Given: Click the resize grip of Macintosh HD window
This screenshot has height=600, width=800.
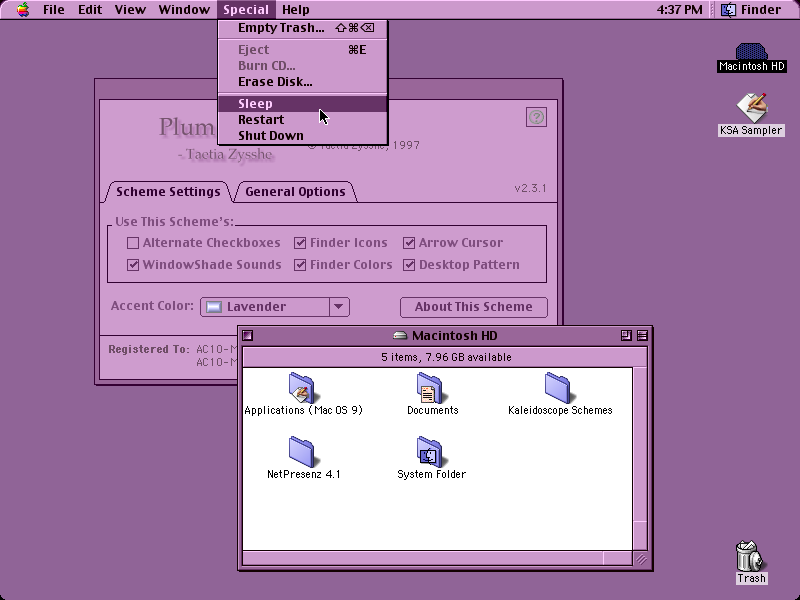Looking at the screenshot, I should click(641, 559).
